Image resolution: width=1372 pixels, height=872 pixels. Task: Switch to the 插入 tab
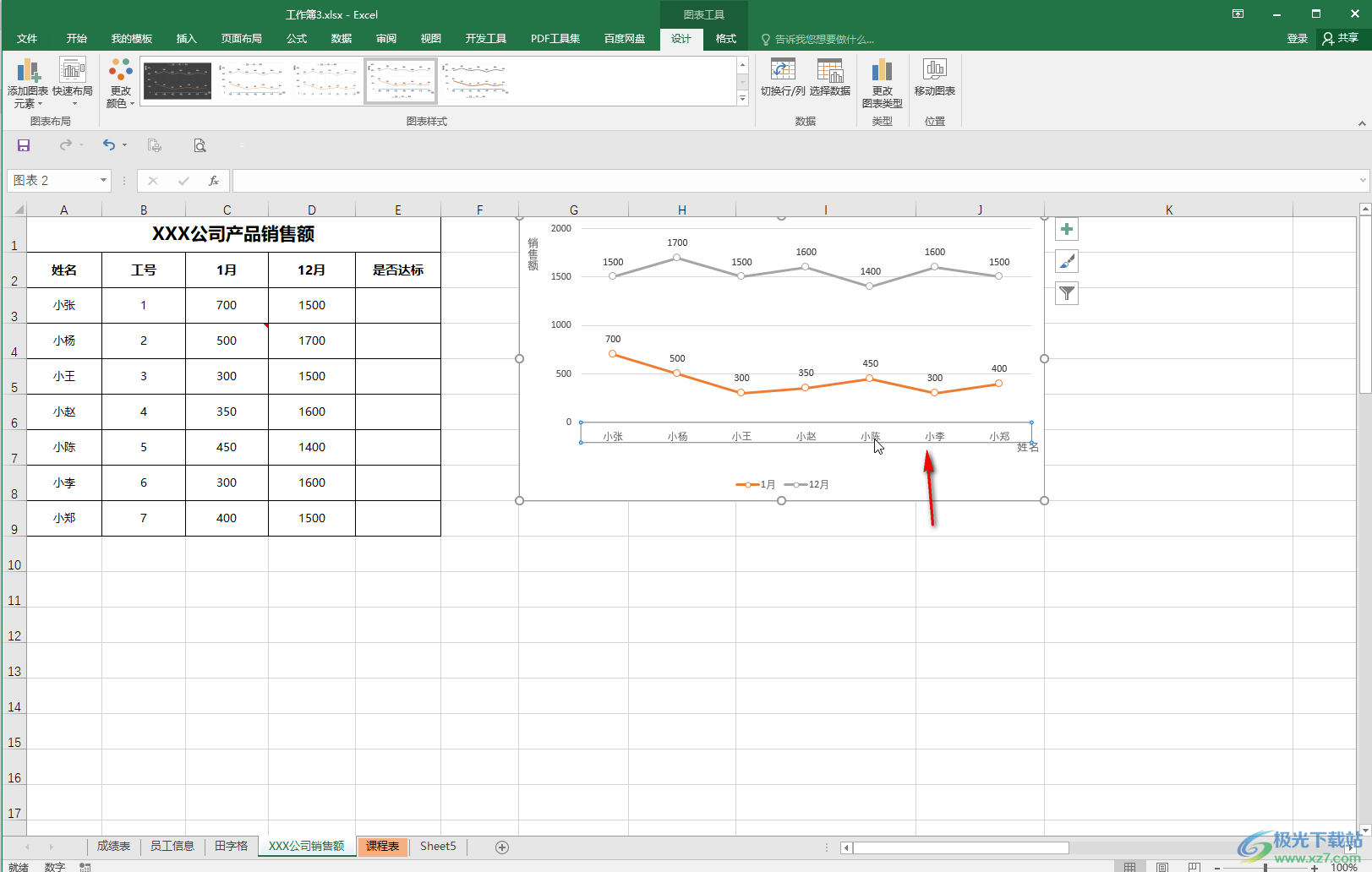pos(186,39)
